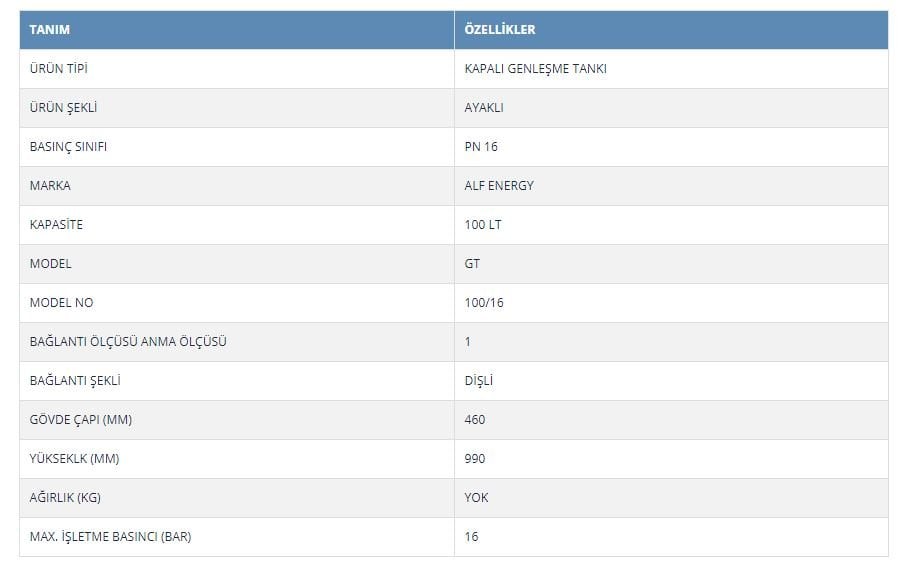The image size is (898, 569).
Task: Click the 100 LT capacity value
Action: 483,224
